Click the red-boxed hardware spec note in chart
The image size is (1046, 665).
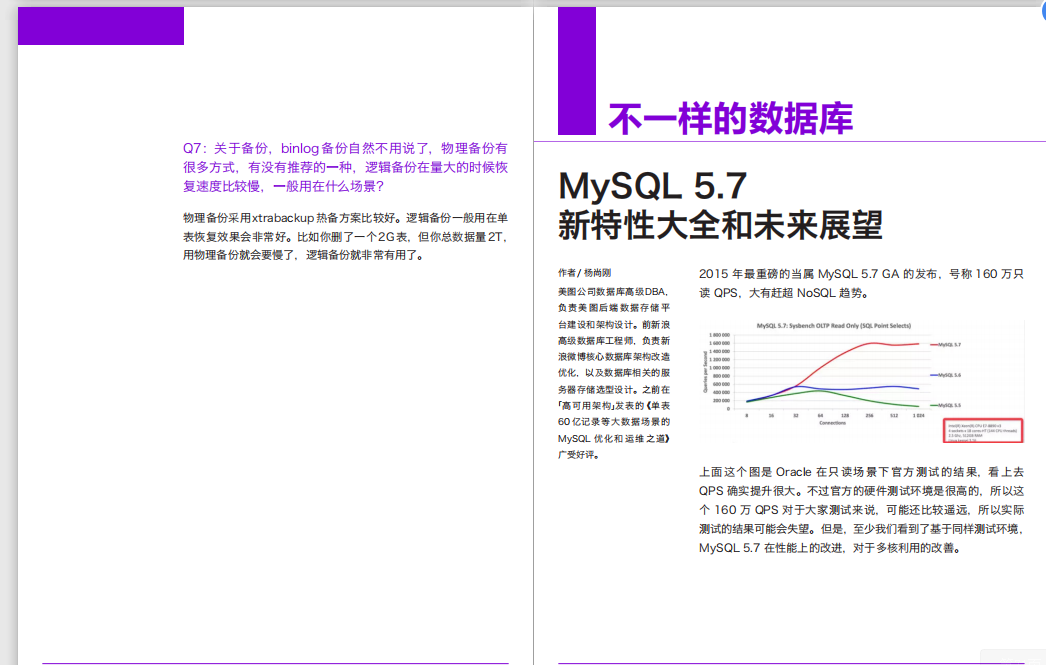click(983, 431)
